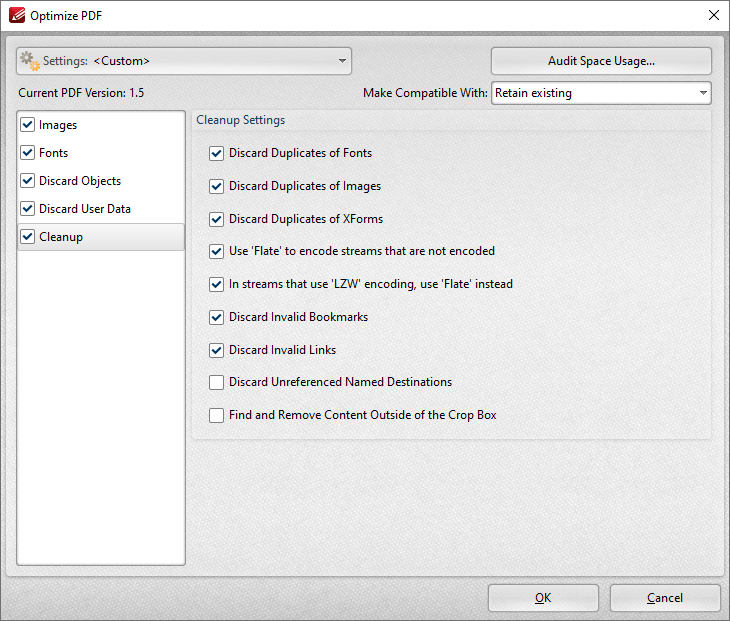730x621 pixels.
Task: Uncheck the Discard User Data checkbox
Action: [x=28, y=209]
